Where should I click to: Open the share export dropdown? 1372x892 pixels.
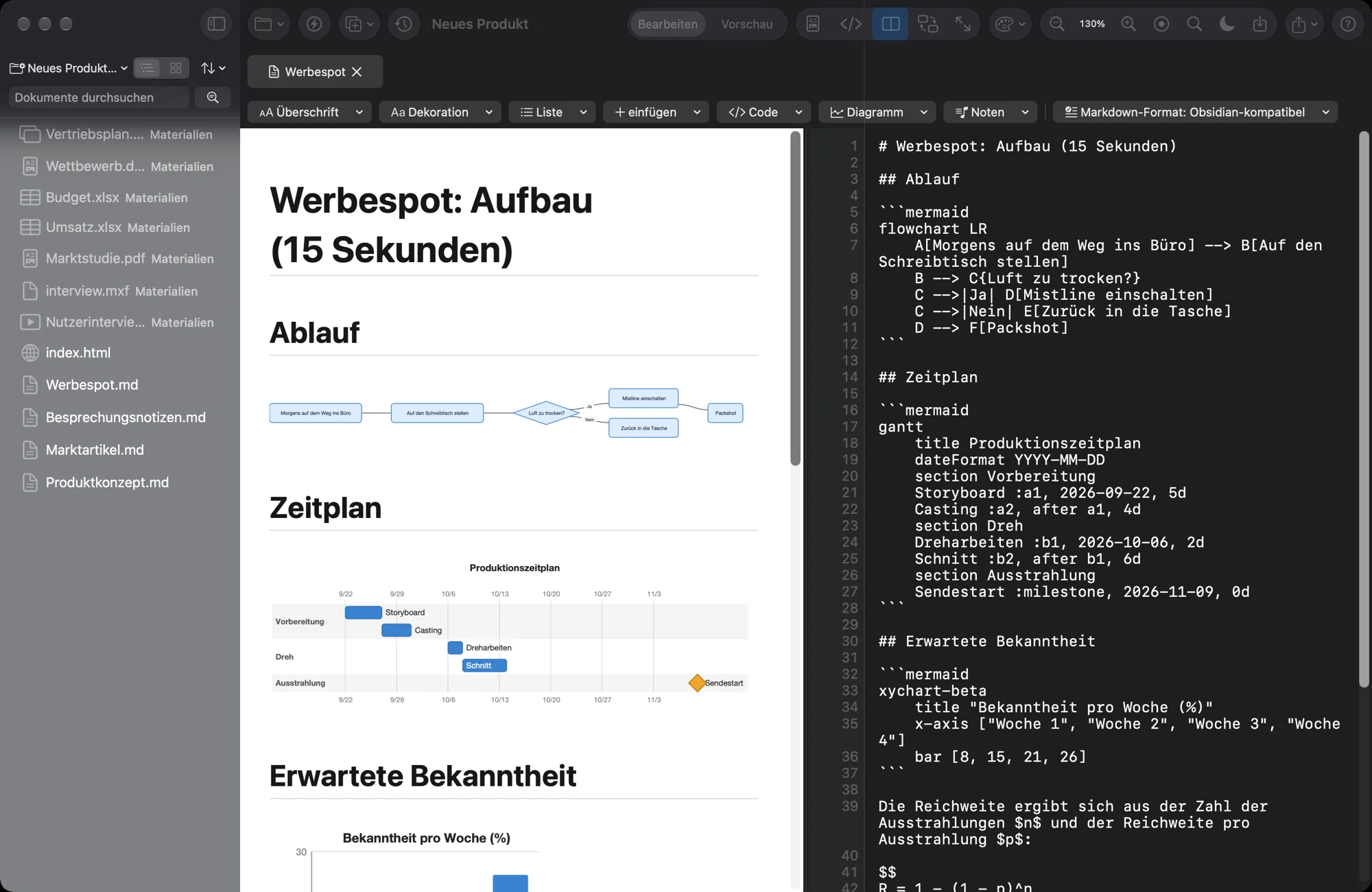pos(1304,24)
